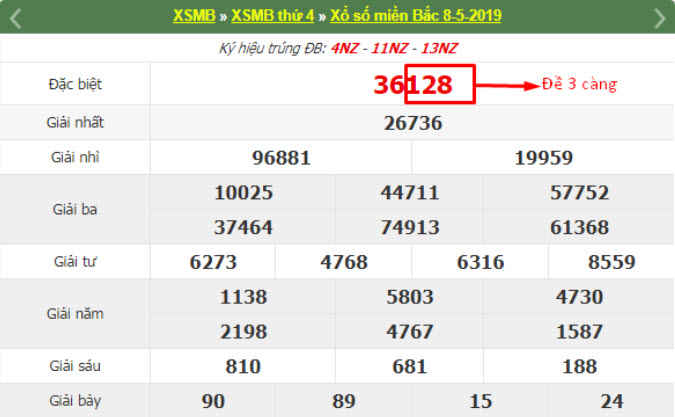
Task: Click Giải ba number 10025
Action: point(243,192)
